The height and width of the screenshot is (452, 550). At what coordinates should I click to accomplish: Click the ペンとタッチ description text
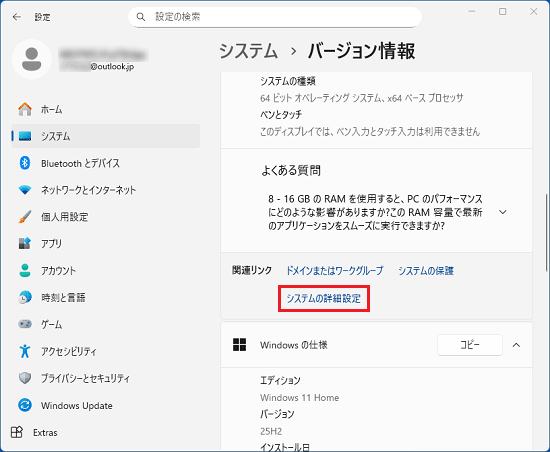(370, 131)
